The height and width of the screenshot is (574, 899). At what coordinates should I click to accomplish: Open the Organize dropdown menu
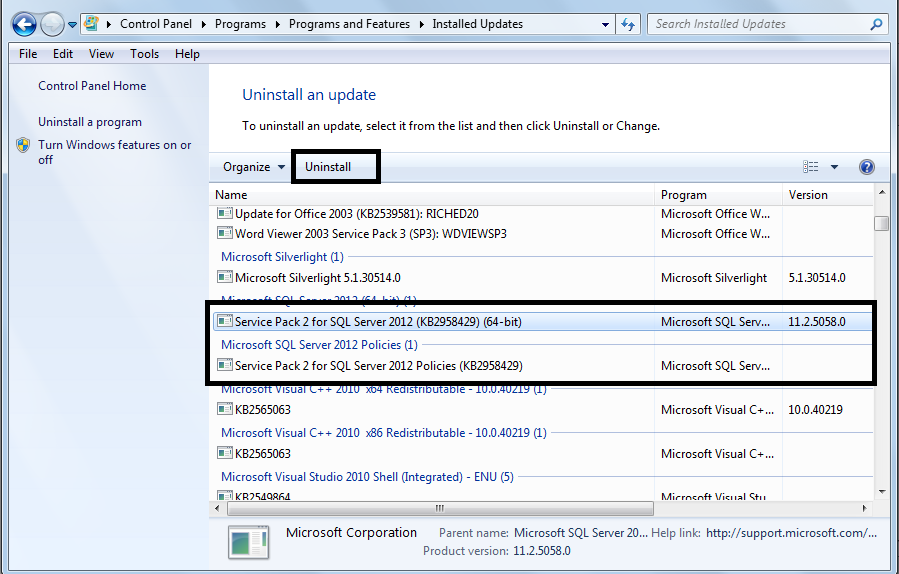click(x=253, y=167)
